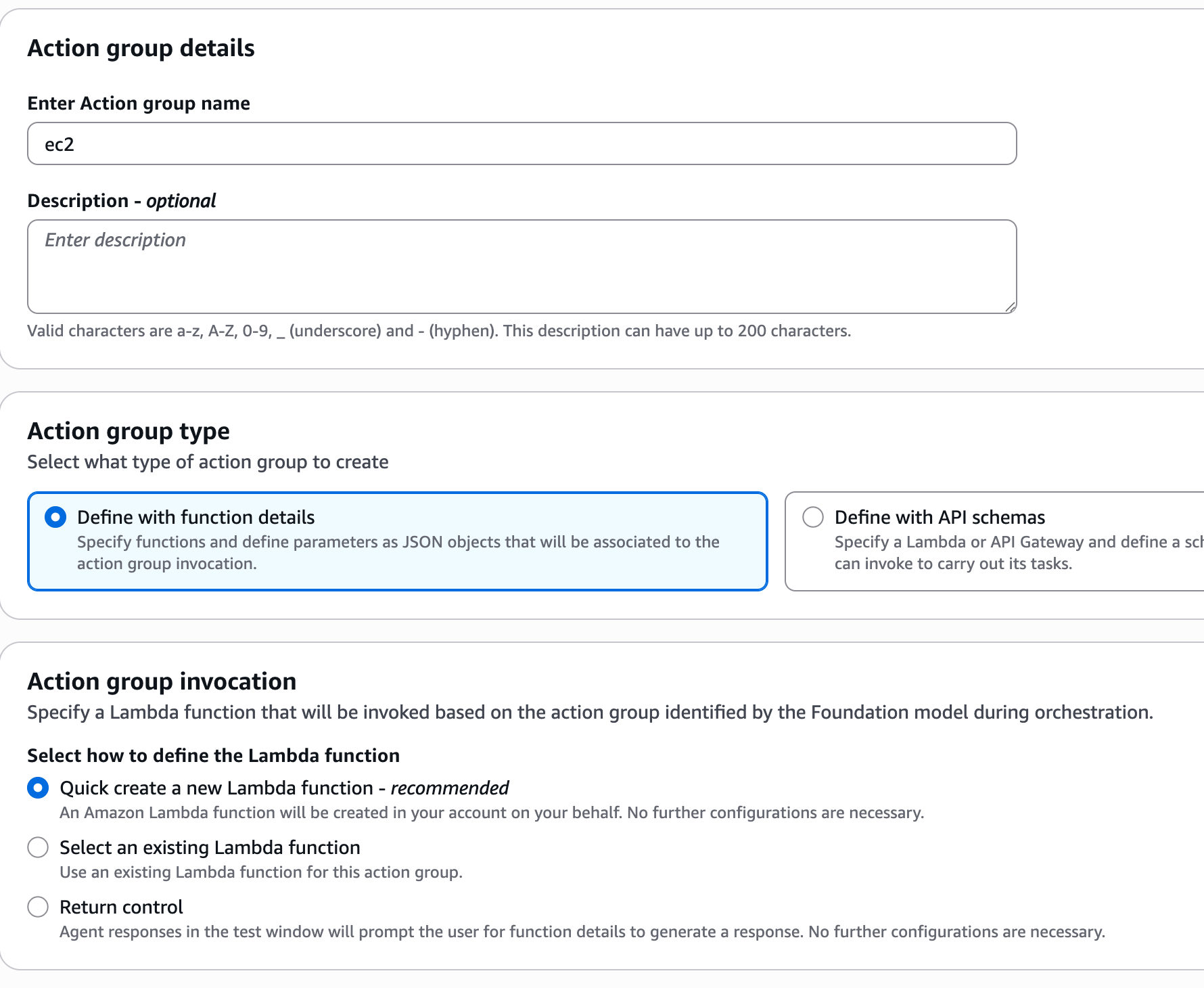Click the valid characters hint below Description
The height and width of the screenshot is (988, 1204).
tap(438, 332)
